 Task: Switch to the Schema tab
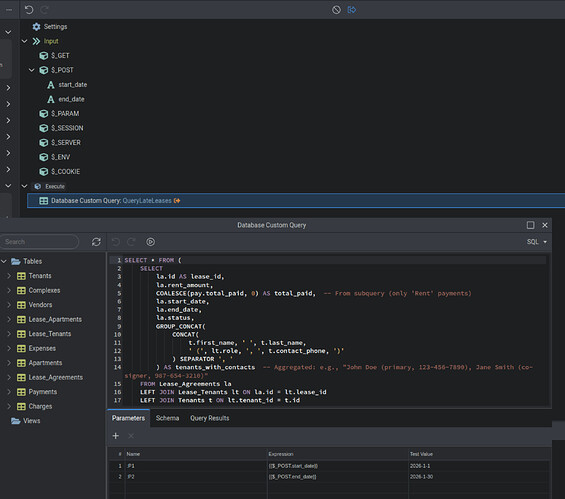point(167,418)
